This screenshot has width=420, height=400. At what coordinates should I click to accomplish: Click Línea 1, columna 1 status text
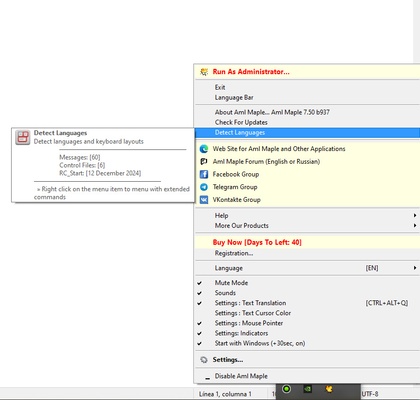tap(225, 394)
